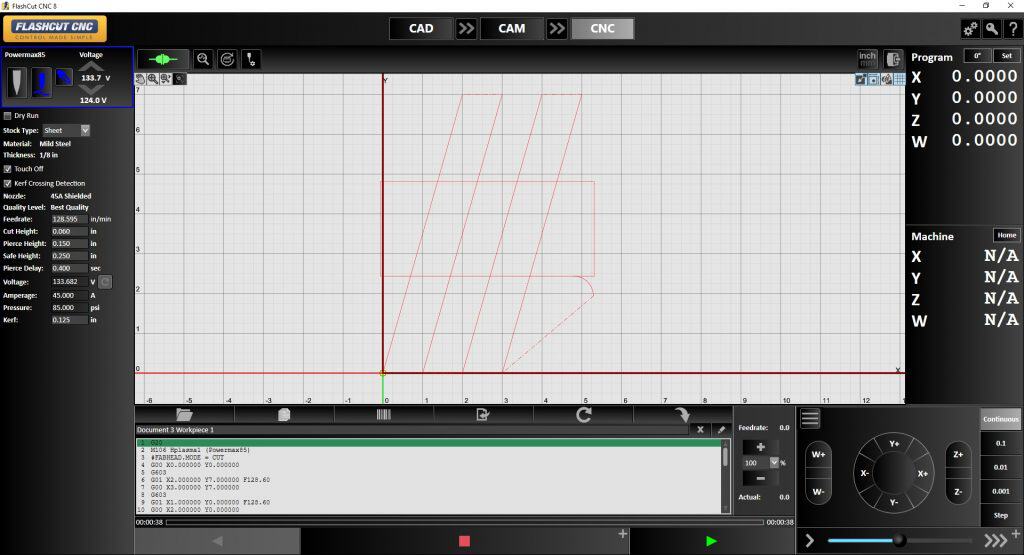The image size is (1024, 555).
Task: Enable the Dry Run checkbox
Action: 8,116
